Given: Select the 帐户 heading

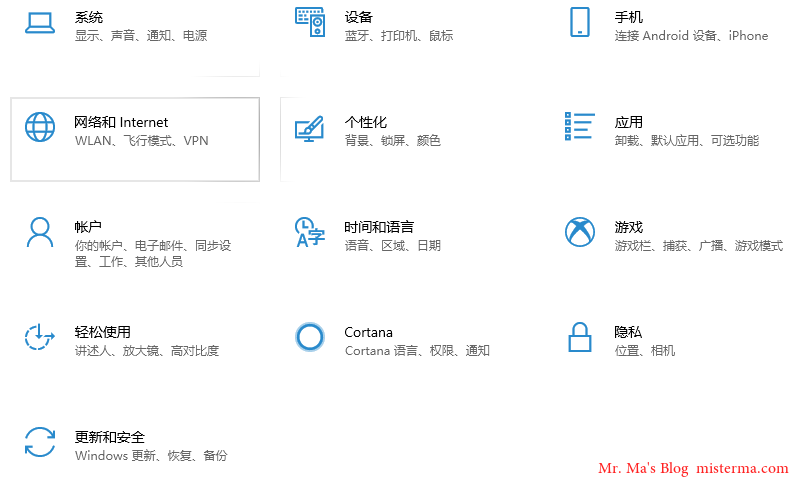Looking at the screenshot, I should coord(88,227).
